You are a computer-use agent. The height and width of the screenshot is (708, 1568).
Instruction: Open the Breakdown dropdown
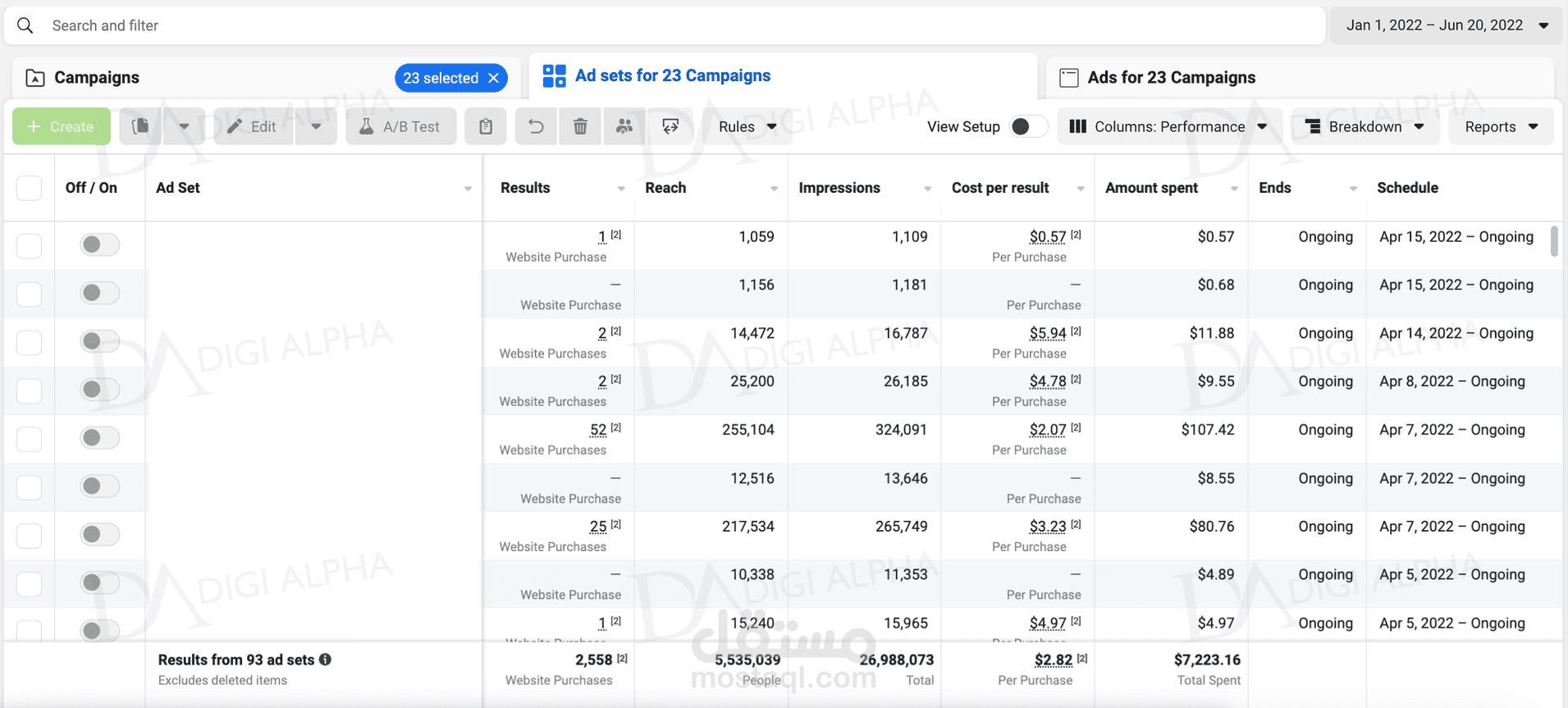[1365, 126]
